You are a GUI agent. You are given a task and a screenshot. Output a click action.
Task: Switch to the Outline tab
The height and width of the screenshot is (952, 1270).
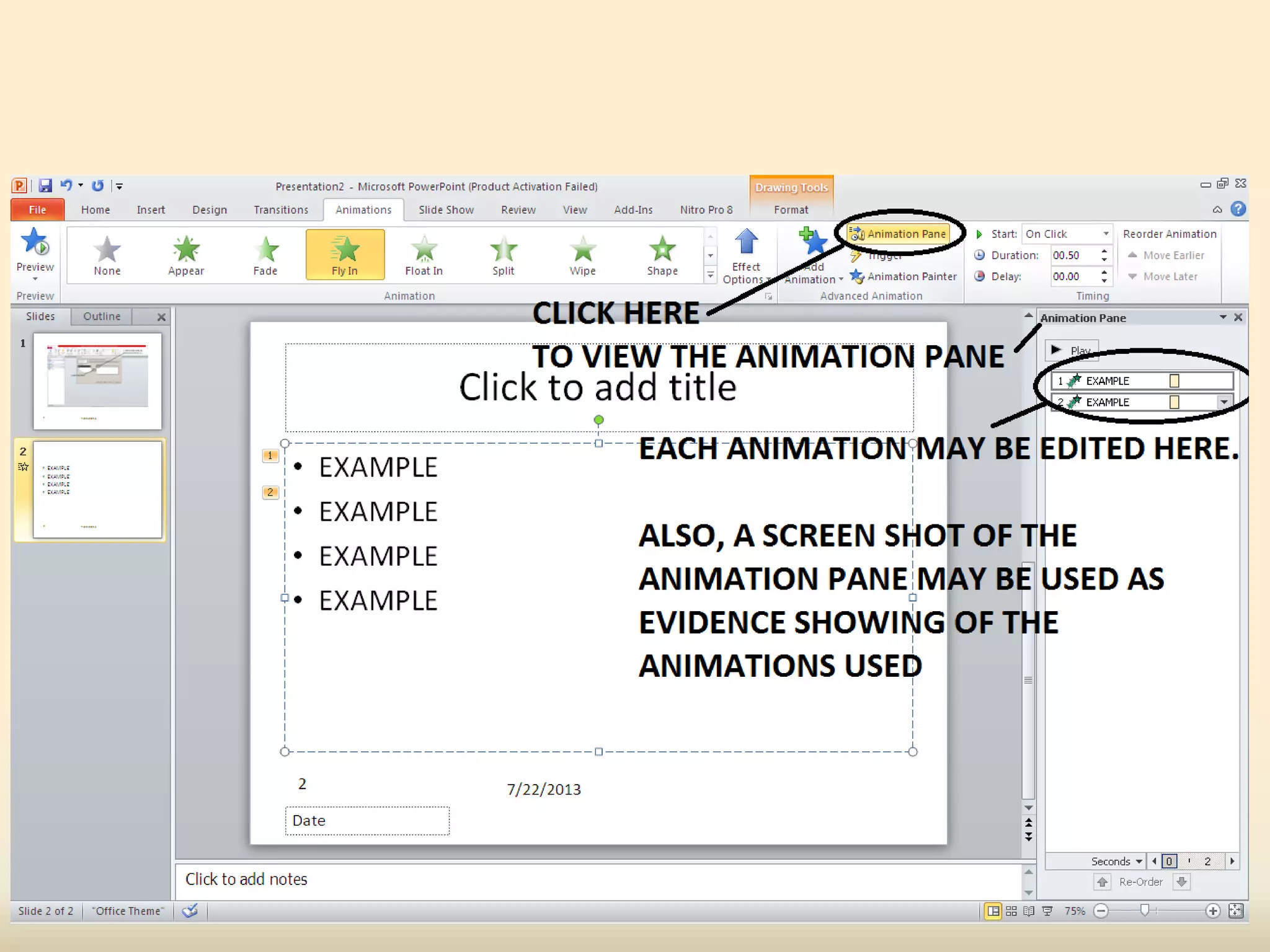(102, 316)
